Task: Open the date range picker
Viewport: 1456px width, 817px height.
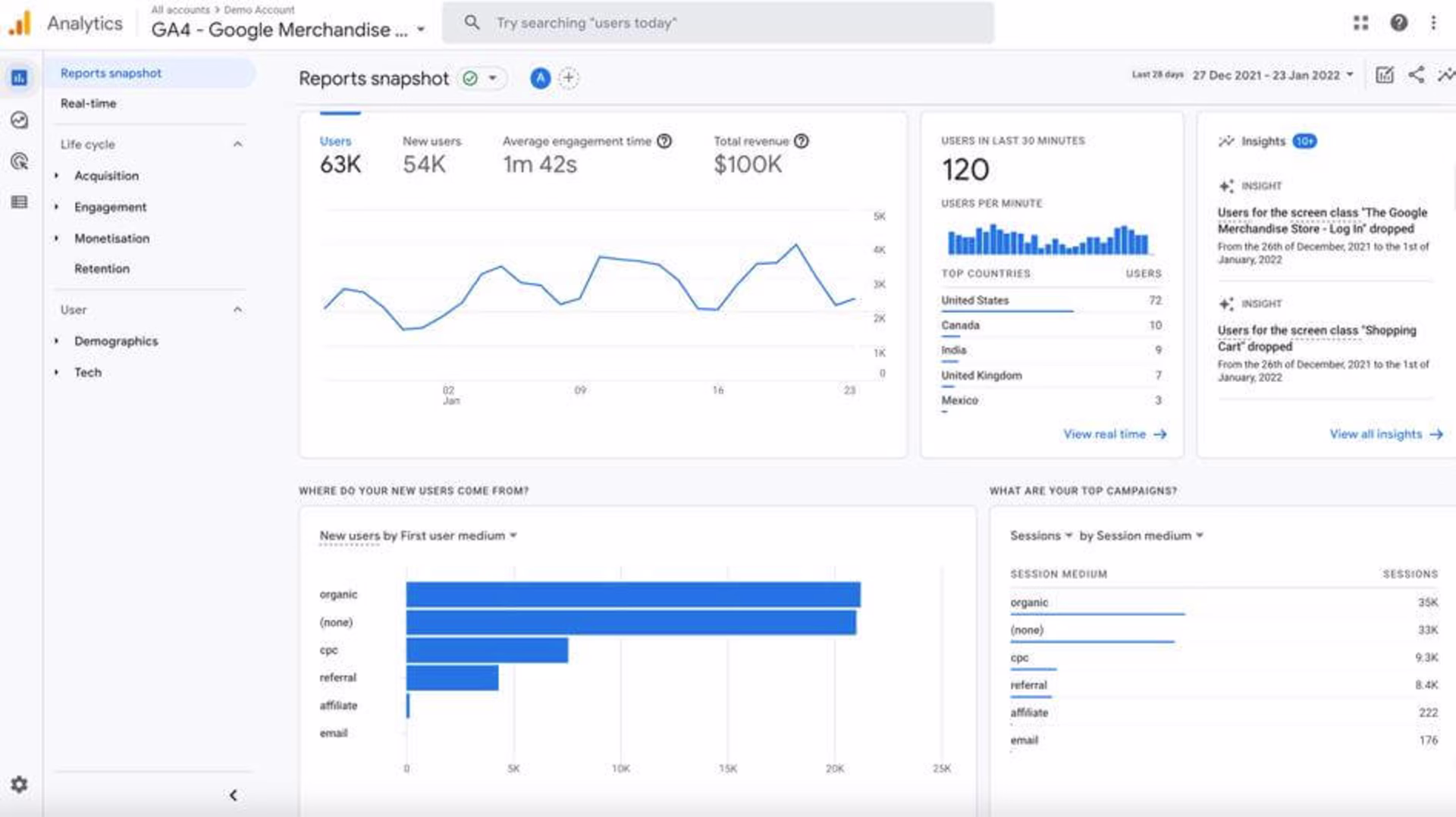Action: point(1272,75)
